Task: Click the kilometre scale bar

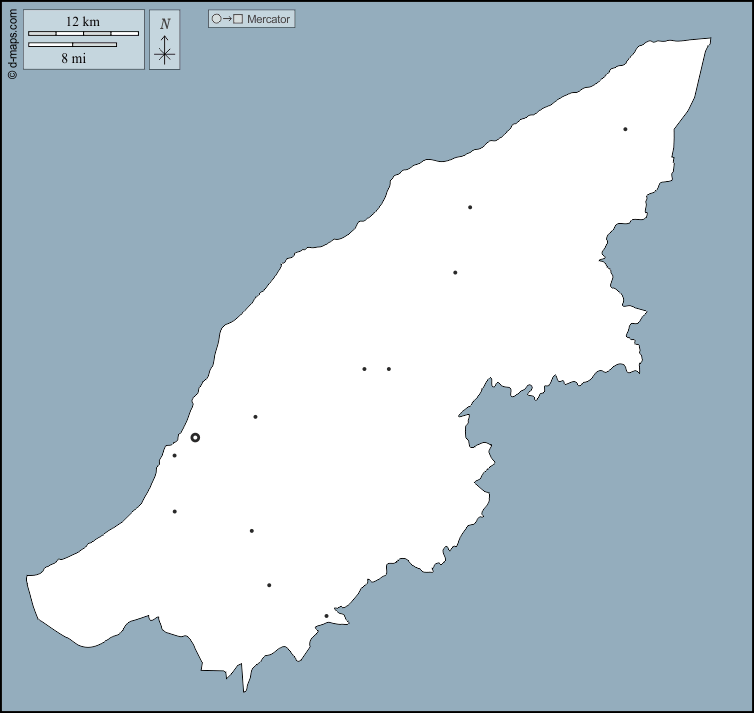Action: click(x=83, y=33)
